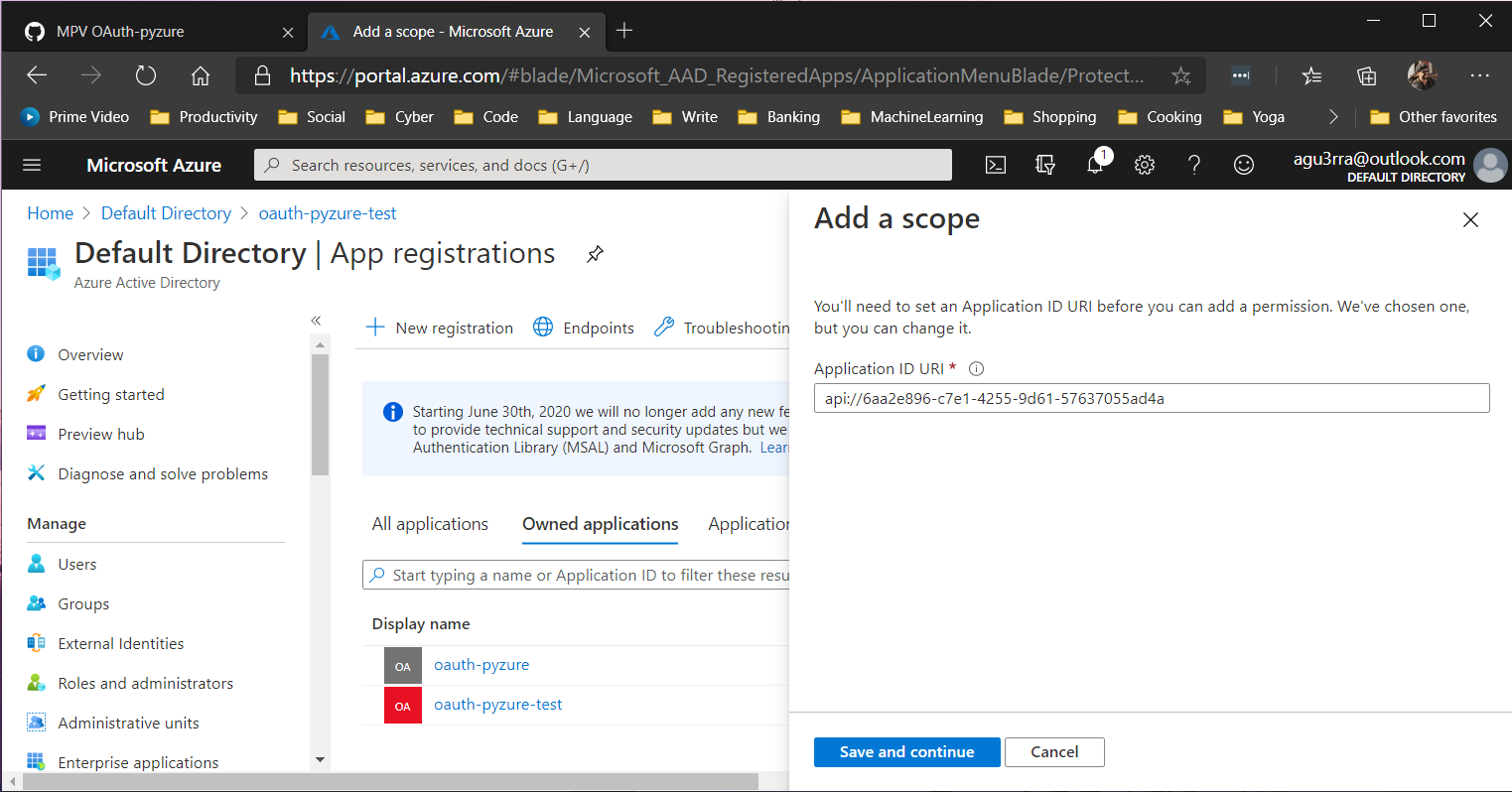Select the All applications tab
Screen dimensions: 1512x792
(430, 524)
